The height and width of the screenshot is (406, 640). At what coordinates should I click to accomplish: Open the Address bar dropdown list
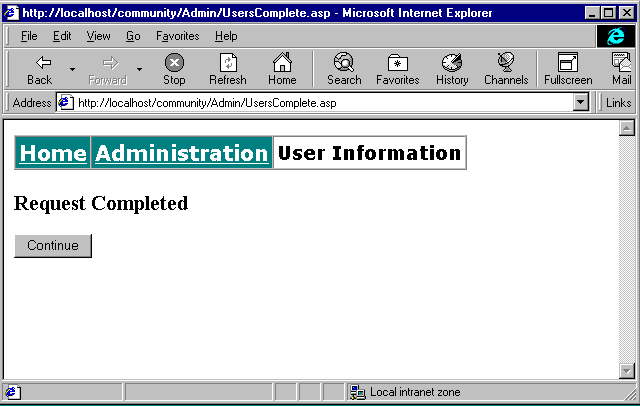tap(581, 103)
